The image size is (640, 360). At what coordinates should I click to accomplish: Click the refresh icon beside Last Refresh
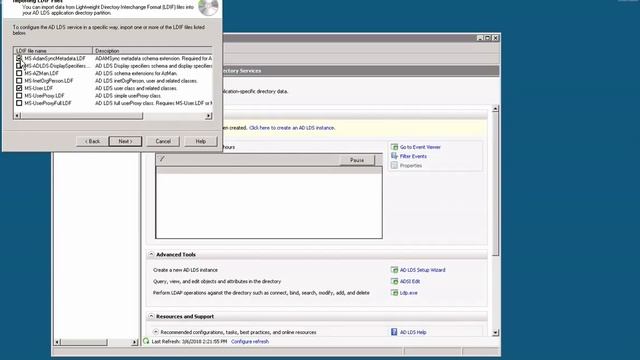point(146,341)
